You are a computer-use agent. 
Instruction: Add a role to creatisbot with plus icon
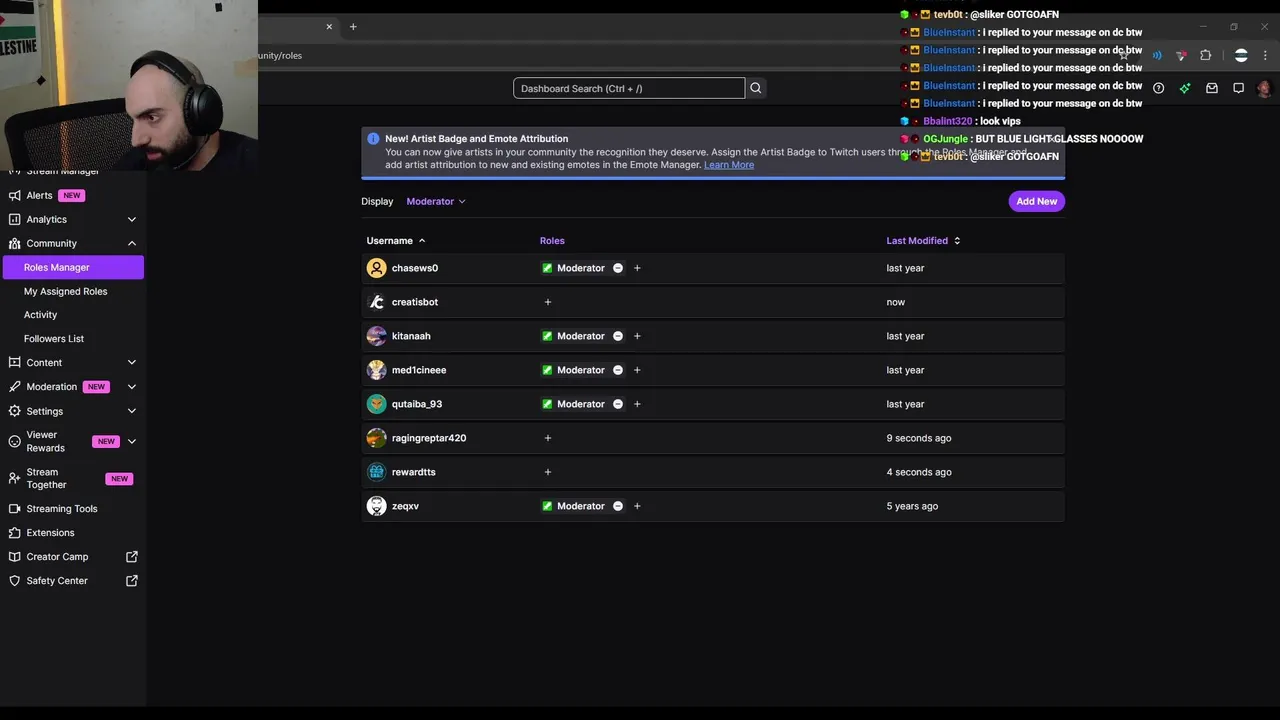coord(547,302)
